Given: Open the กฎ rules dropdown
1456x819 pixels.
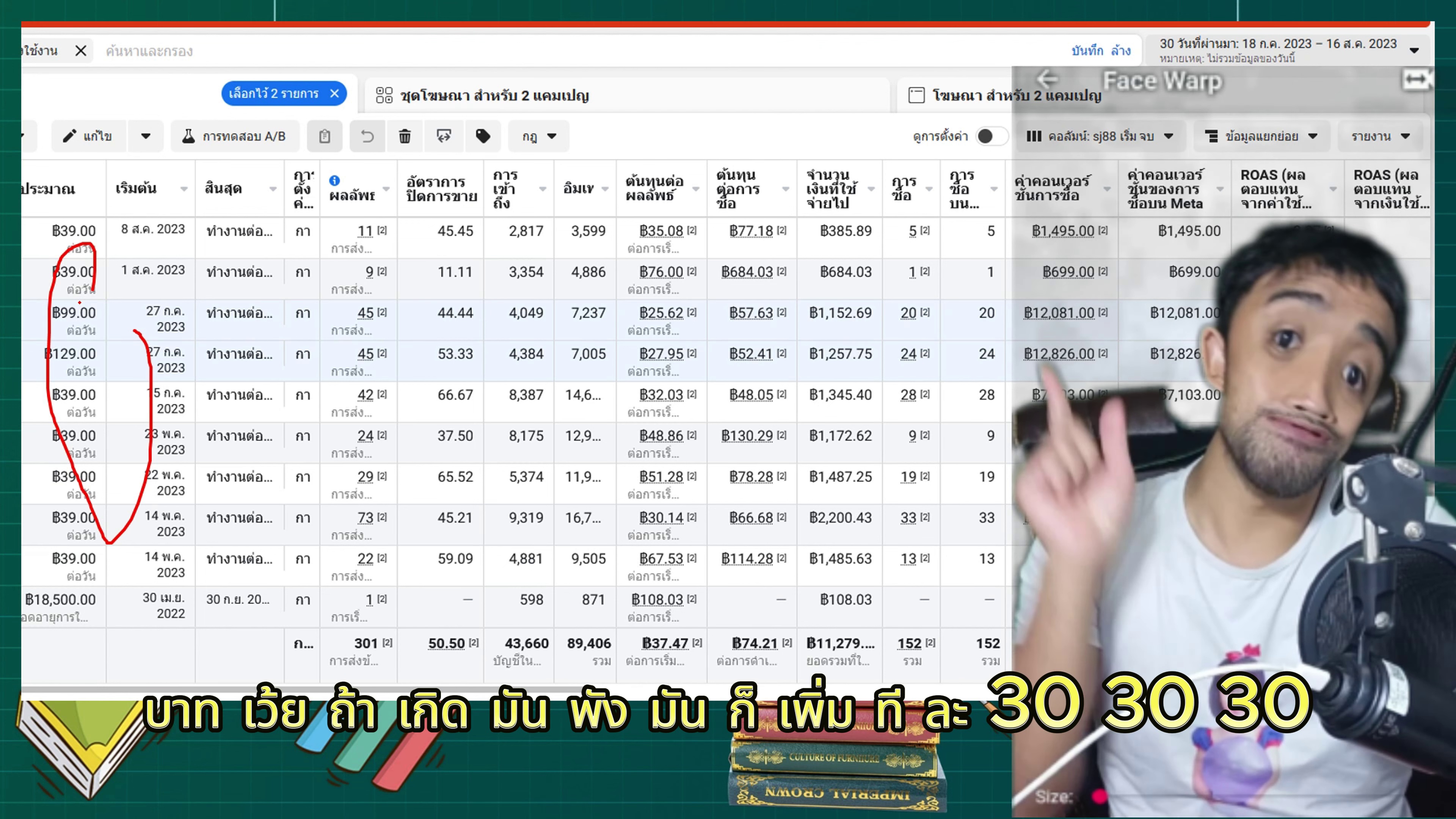Looking at the screenshot, I should (x=539, y=136).
